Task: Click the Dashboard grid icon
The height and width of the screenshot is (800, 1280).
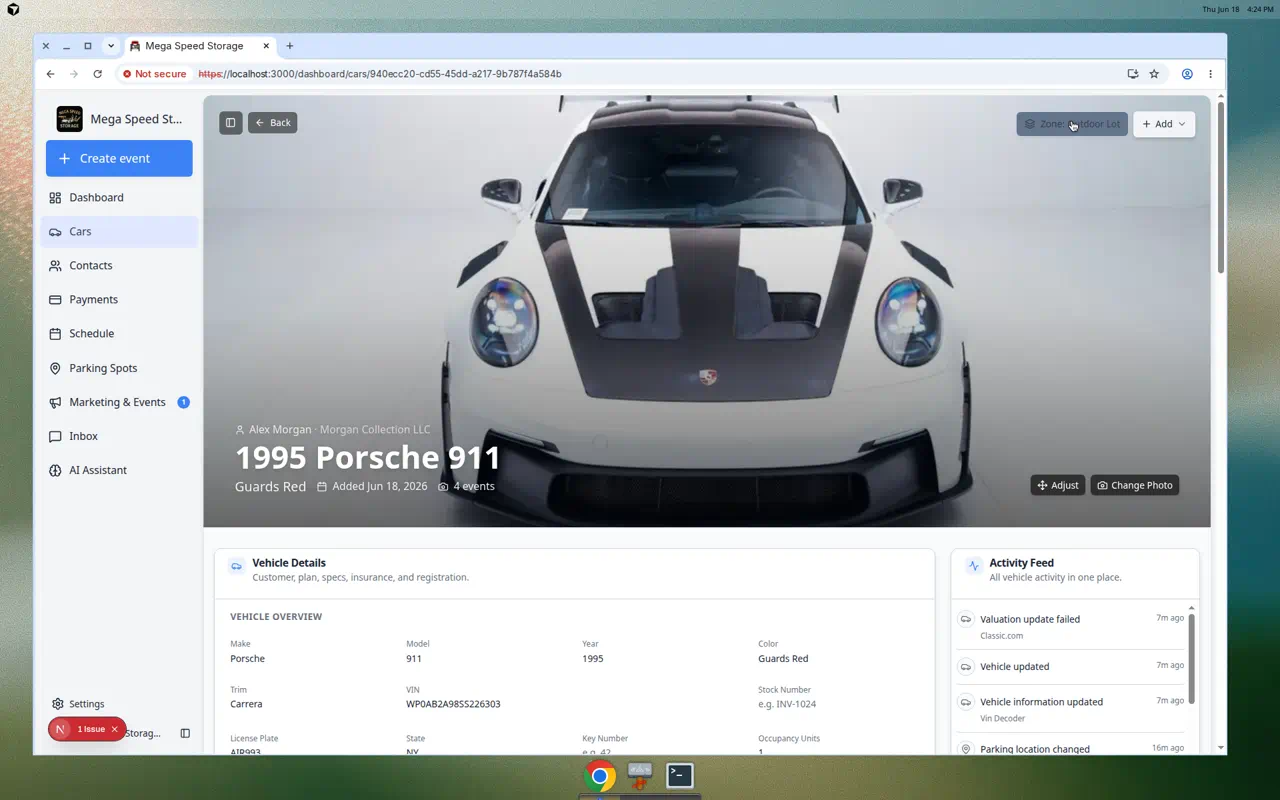Action: click(x=55, y=197)
